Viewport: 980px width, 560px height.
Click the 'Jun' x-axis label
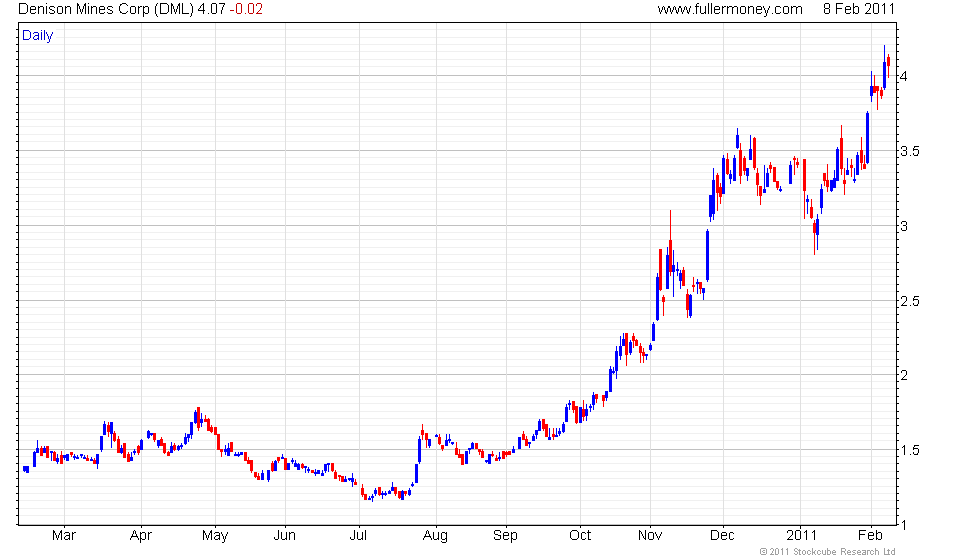[x=284, y=536]
